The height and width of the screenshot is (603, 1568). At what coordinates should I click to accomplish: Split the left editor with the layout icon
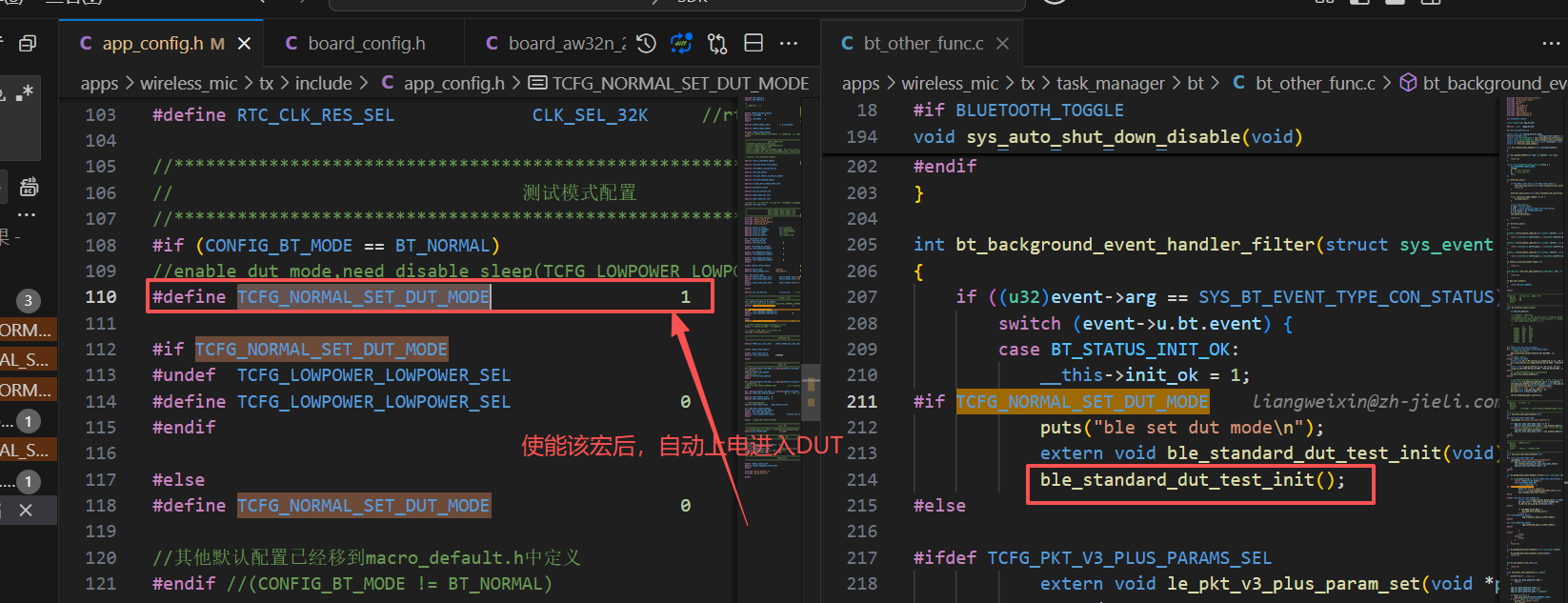click(754, 43)
